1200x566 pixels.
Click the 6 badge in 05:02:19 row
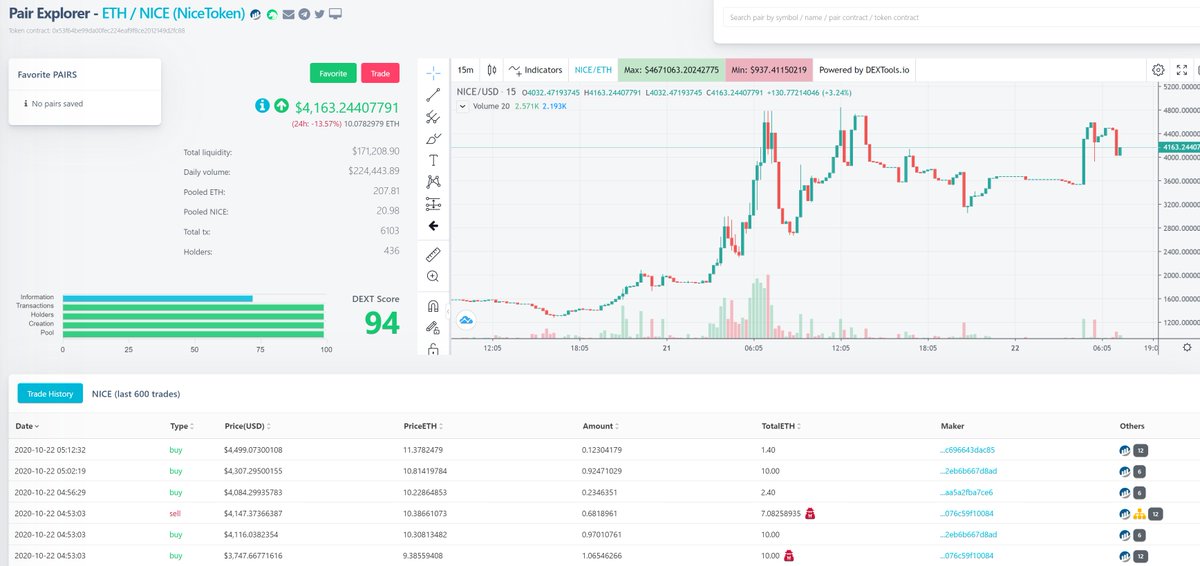coord(1141,471)
